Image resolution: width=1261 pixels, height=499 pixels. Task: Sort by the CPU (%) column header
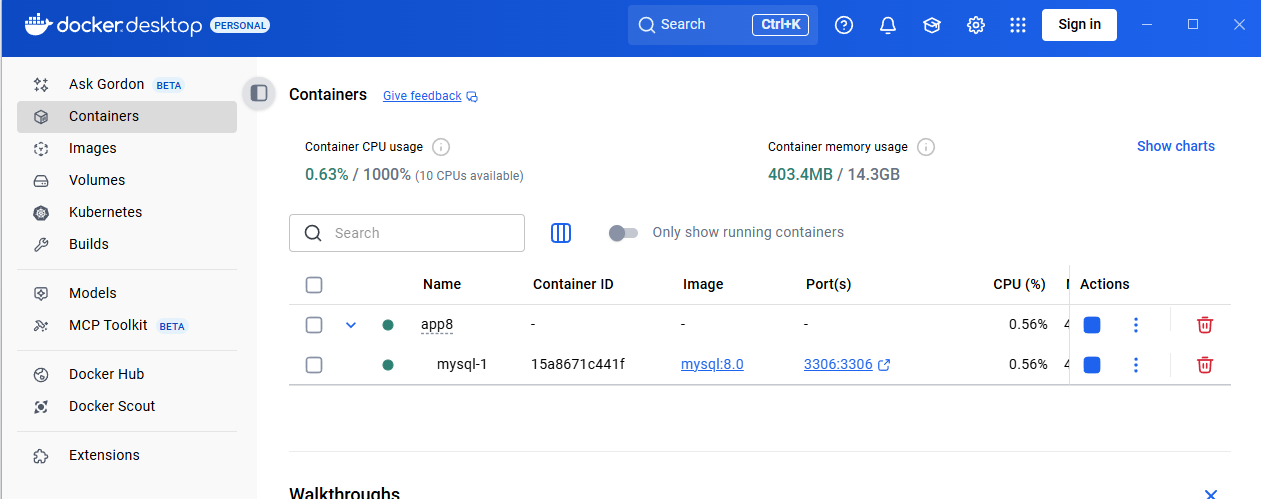[1019, 284]
